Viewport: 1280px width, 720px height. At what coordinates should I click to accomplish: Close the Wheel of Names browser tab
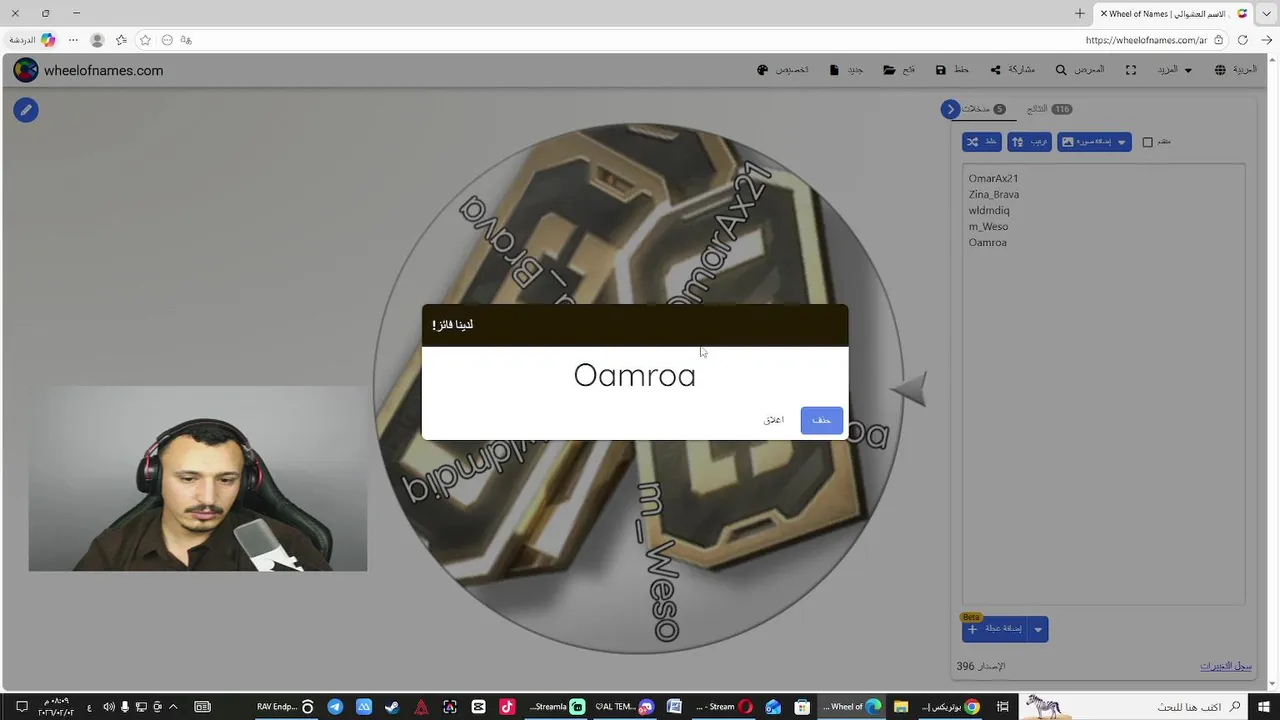[1104, 13]
